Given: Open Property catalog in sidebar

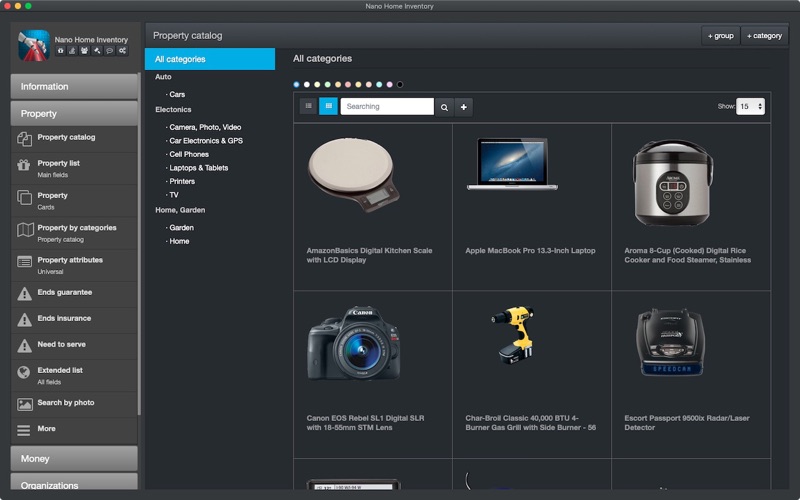Looking at the screenshot, I should tap(74, 138).
